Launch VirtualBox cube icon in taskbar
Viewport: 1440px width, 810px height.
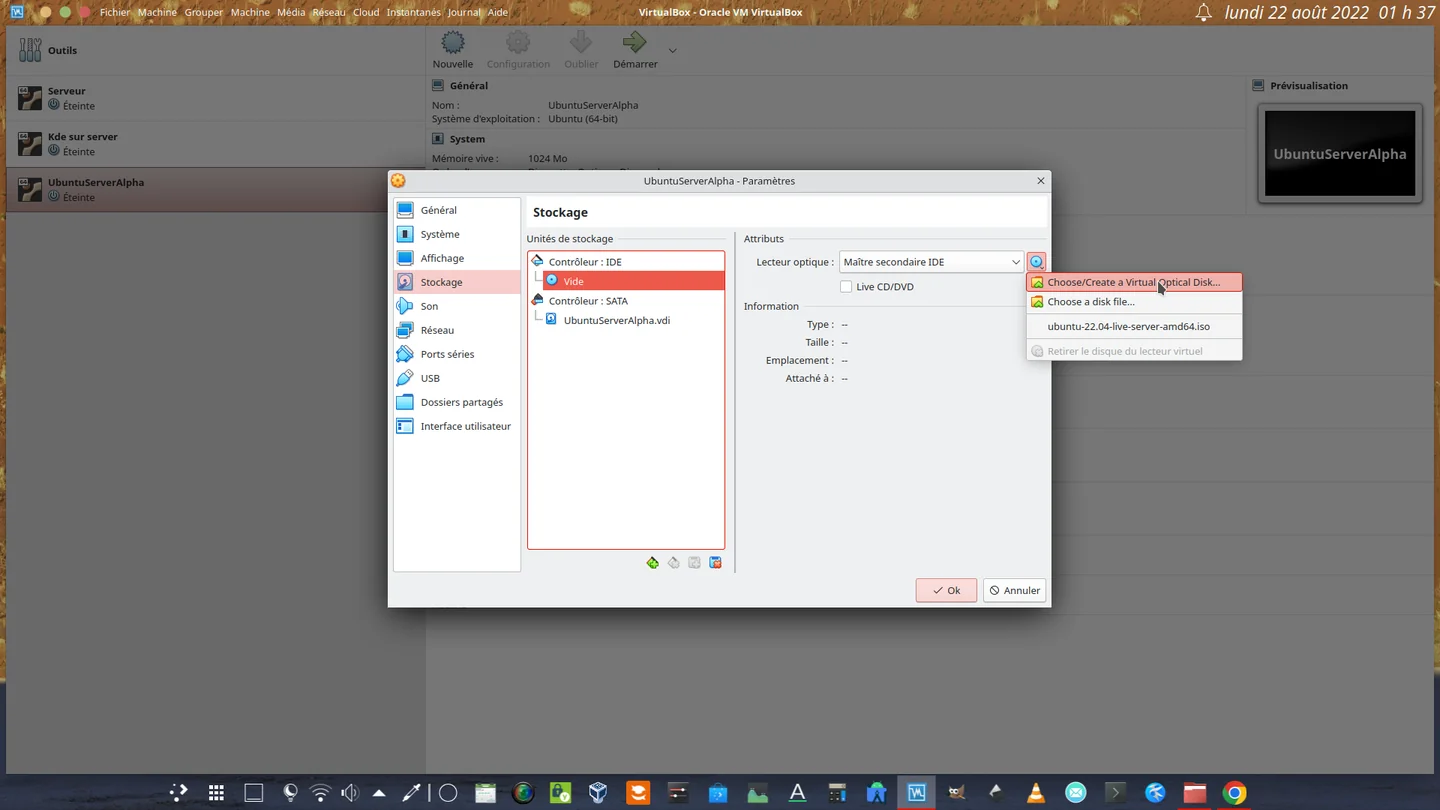coord(598,793)
